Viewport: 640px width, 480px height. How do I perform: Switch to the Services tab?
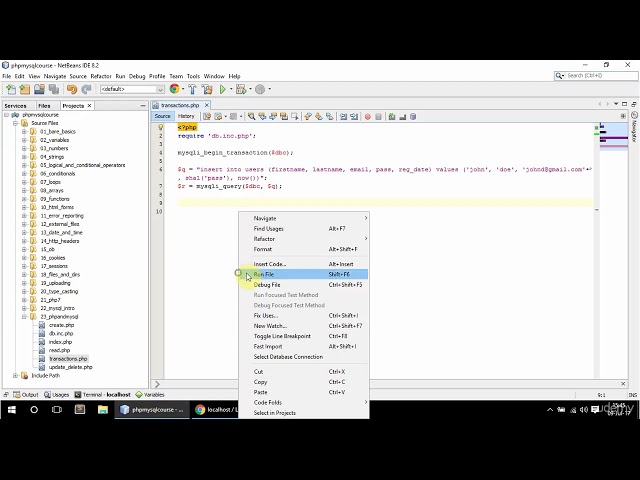(x=16, y=106)
